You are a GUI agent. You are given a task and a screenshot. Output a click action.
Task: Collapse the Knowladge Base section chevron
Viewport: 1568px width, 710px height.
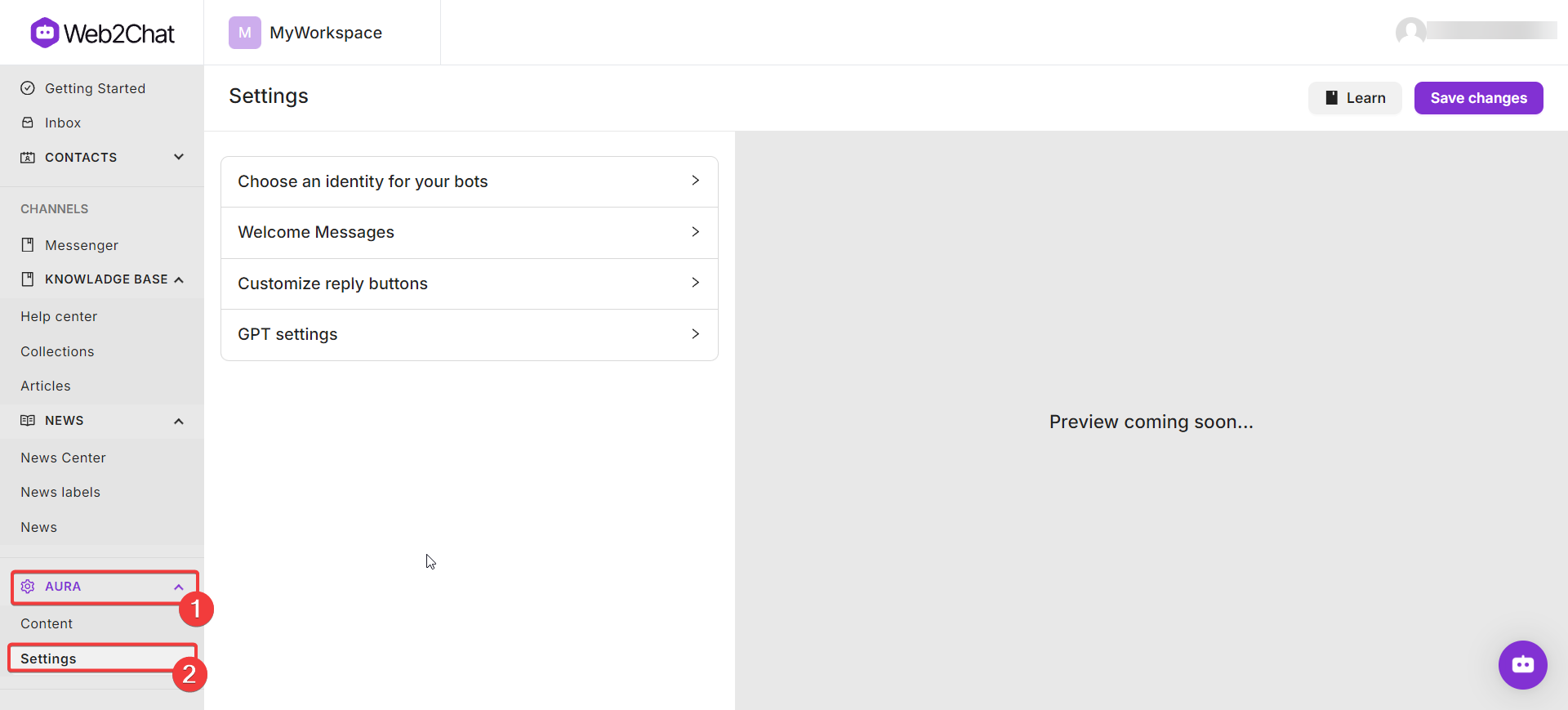179,279
